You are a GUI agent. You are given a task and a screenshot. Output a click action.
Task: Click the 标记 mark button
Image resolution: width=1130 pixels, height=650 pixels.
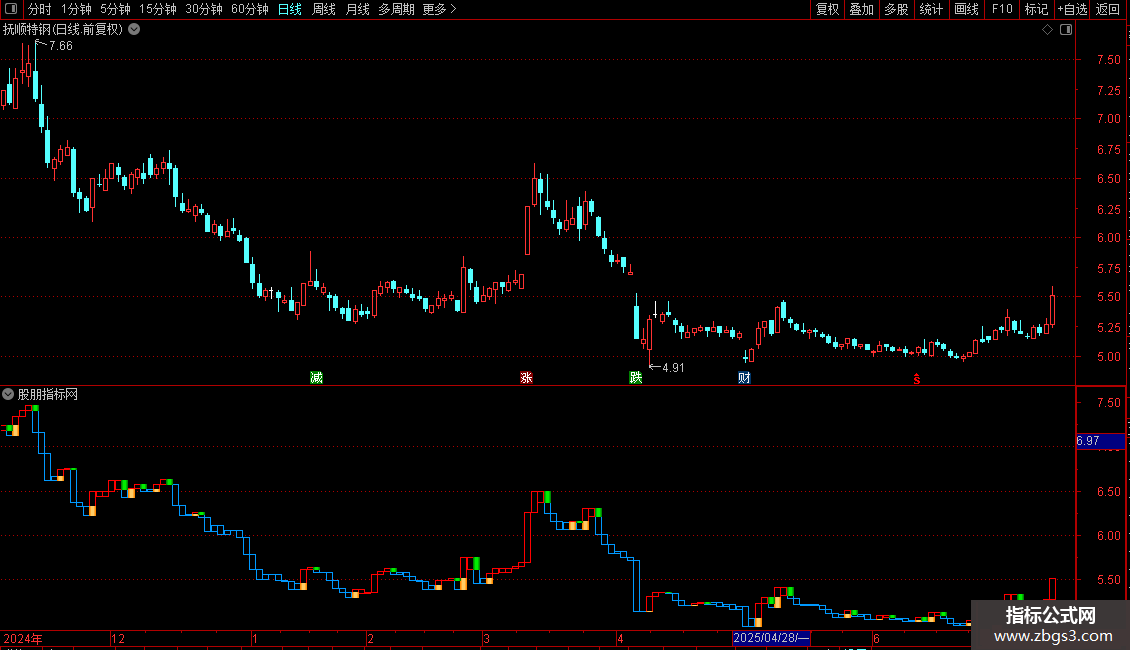1036,9
